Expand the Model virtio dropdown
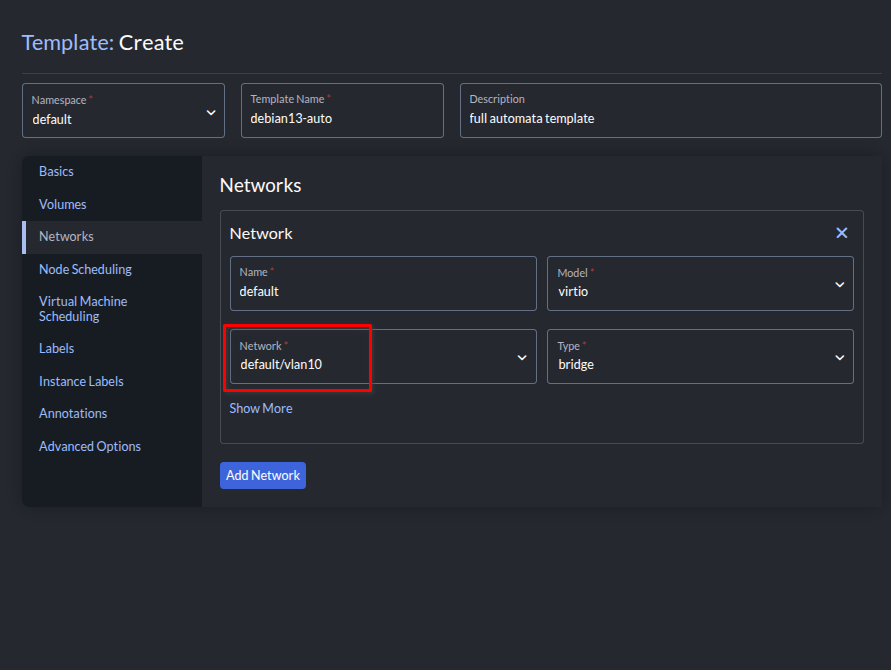 [x=699, y=284]
